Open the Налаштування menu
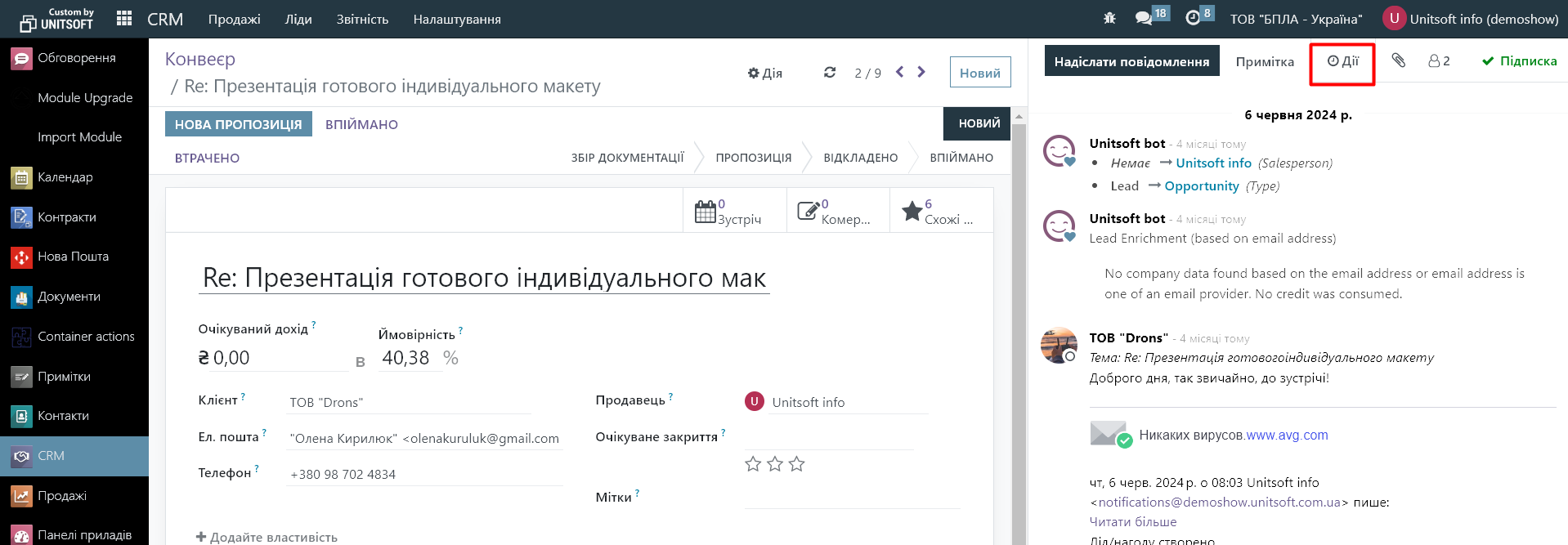 pos(456,19)
